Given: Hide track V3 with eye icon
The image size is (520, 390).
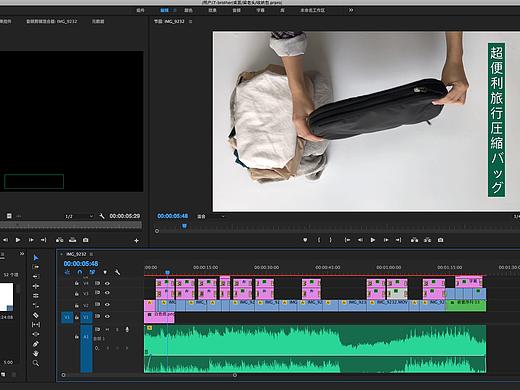Looking at the screenshot, I should click(x=107, y=293).
